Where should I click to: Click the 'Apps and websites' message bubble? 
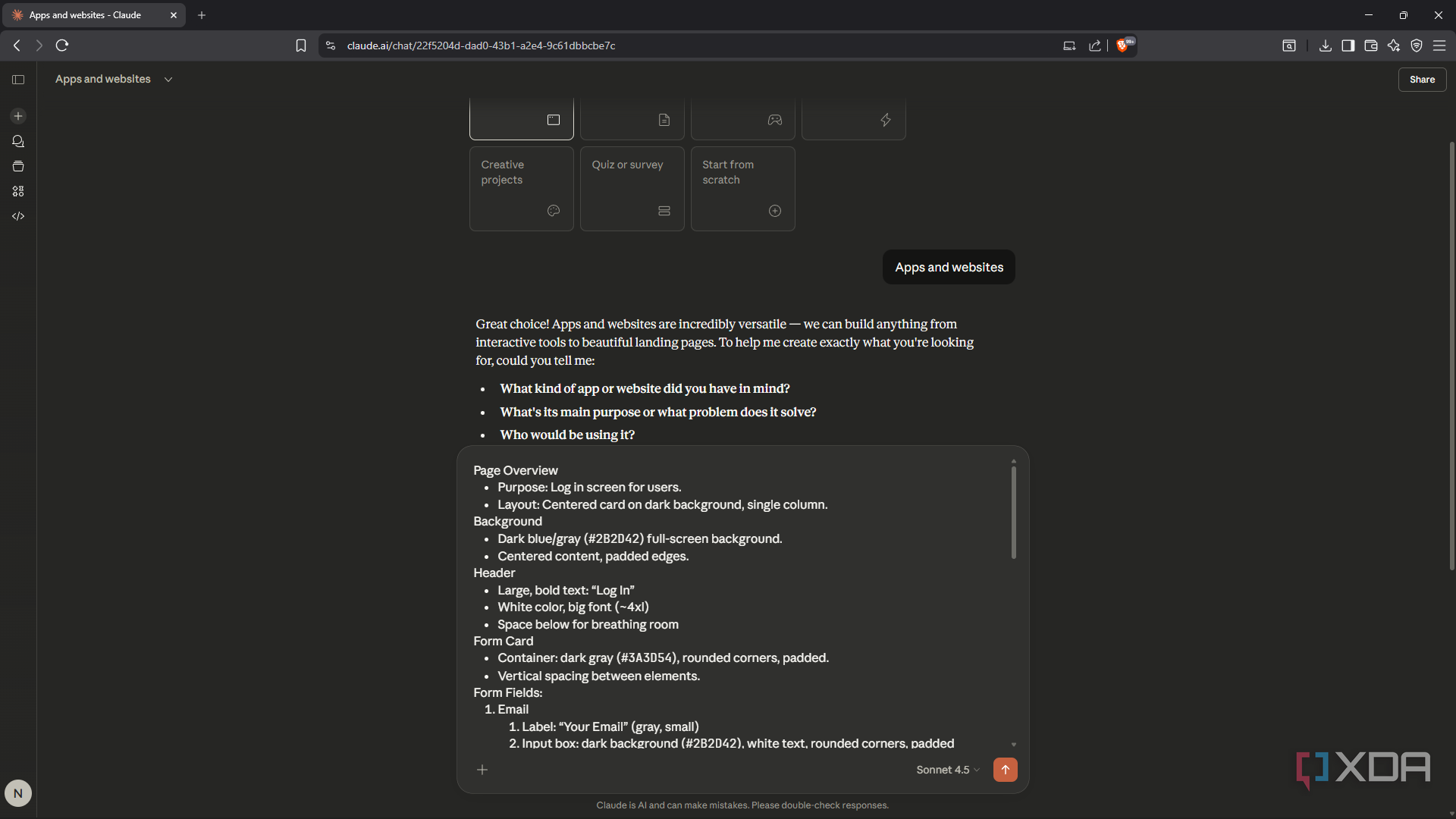coord(949,267)
